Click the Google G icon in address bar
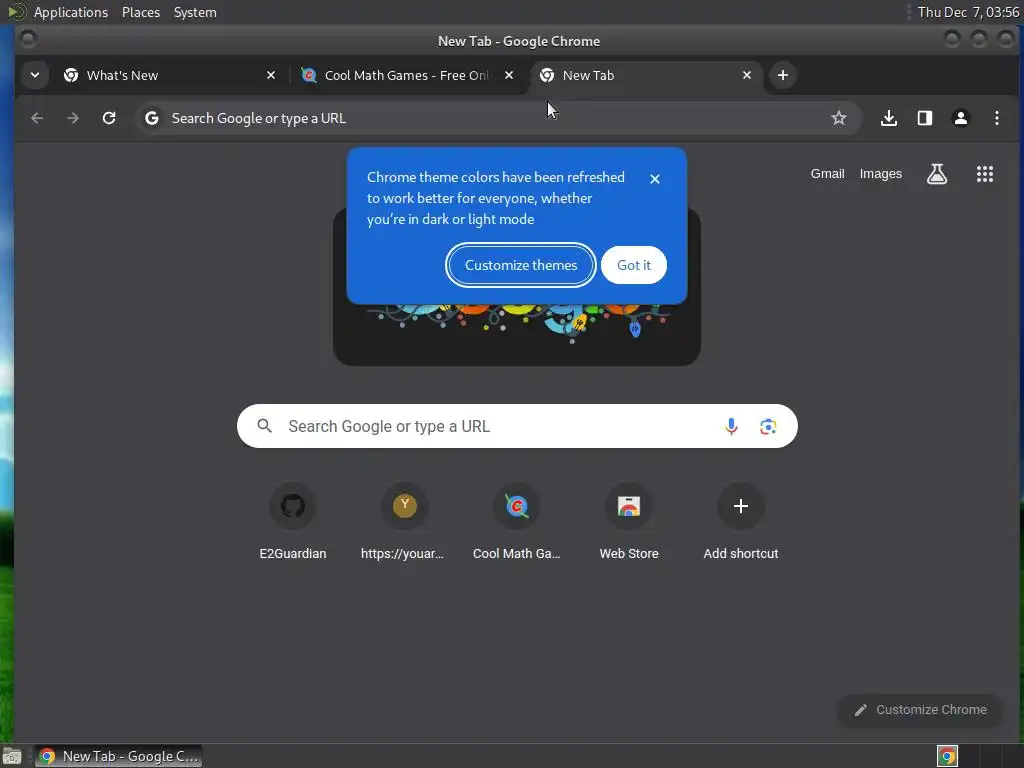Screen dimensions: 1024x768 click(x=152, y=118)
